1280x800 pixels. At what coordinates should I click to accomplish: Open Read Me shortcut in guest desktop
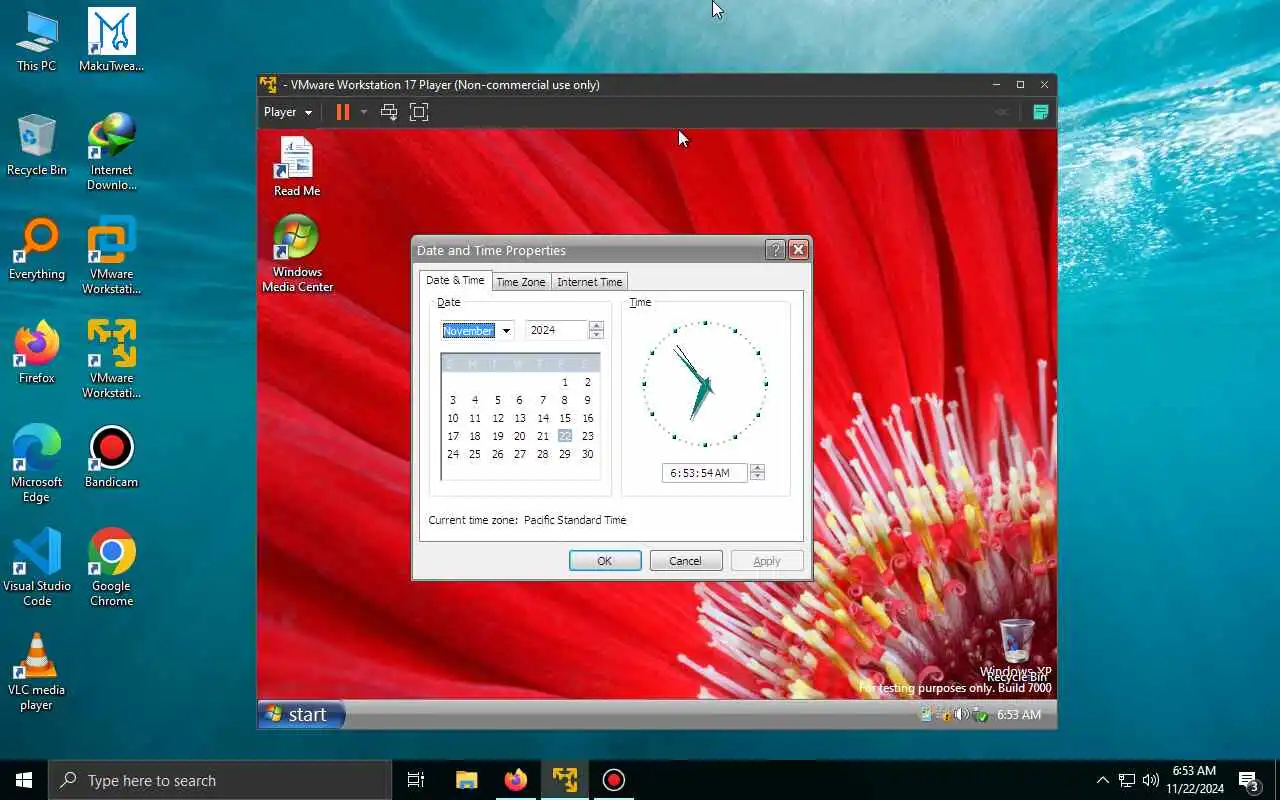(x=297, y=167)
